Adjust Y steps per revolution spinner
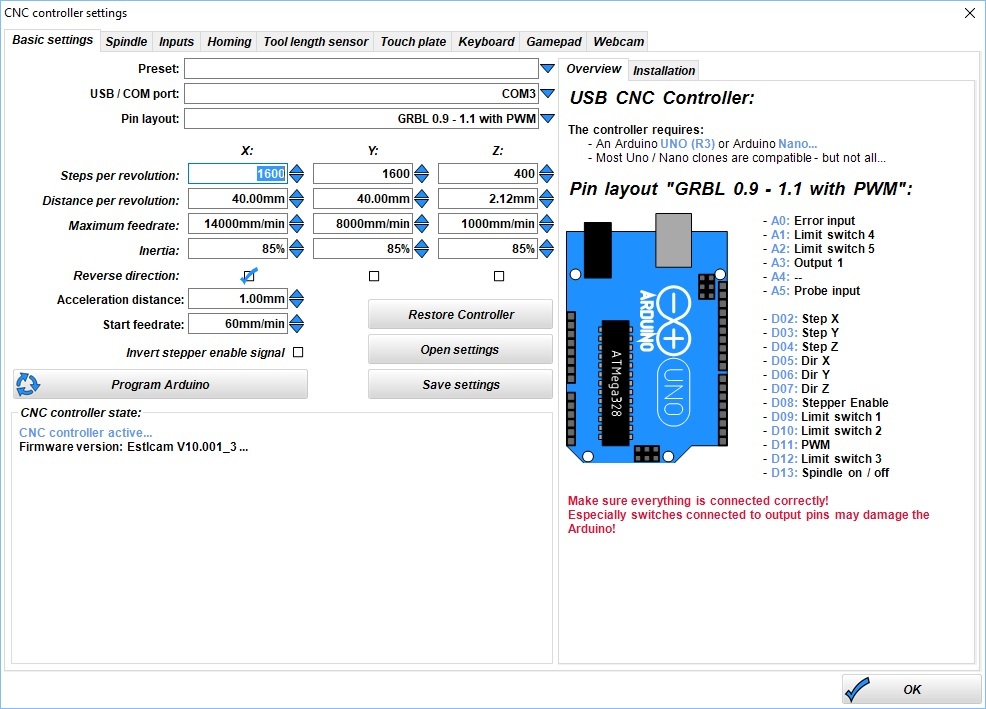 (x=422, y=174)
